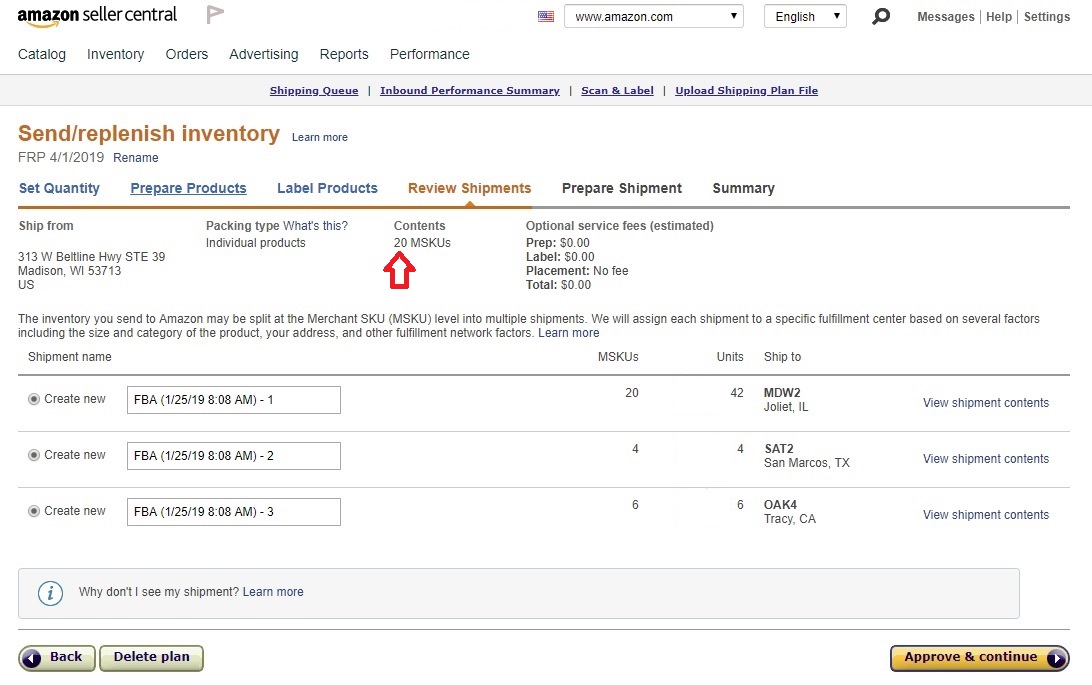The width and height of the screenshot is (1092, 685).
Task: View shipment contents for MDW2 Joliet
Action: click(x=985, y=402)
